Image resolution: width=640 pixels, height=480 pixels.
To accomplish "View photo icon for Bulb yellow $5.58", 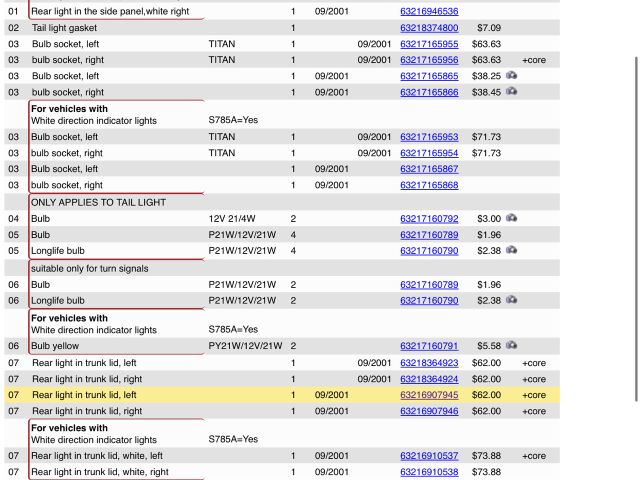I will [511, 346].
